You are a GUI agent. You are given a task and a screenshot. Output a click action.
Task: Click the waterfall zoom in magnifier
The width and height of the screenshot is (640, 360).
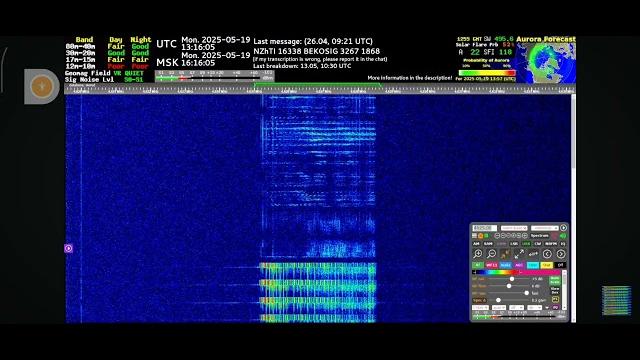(x=478, y=254)
